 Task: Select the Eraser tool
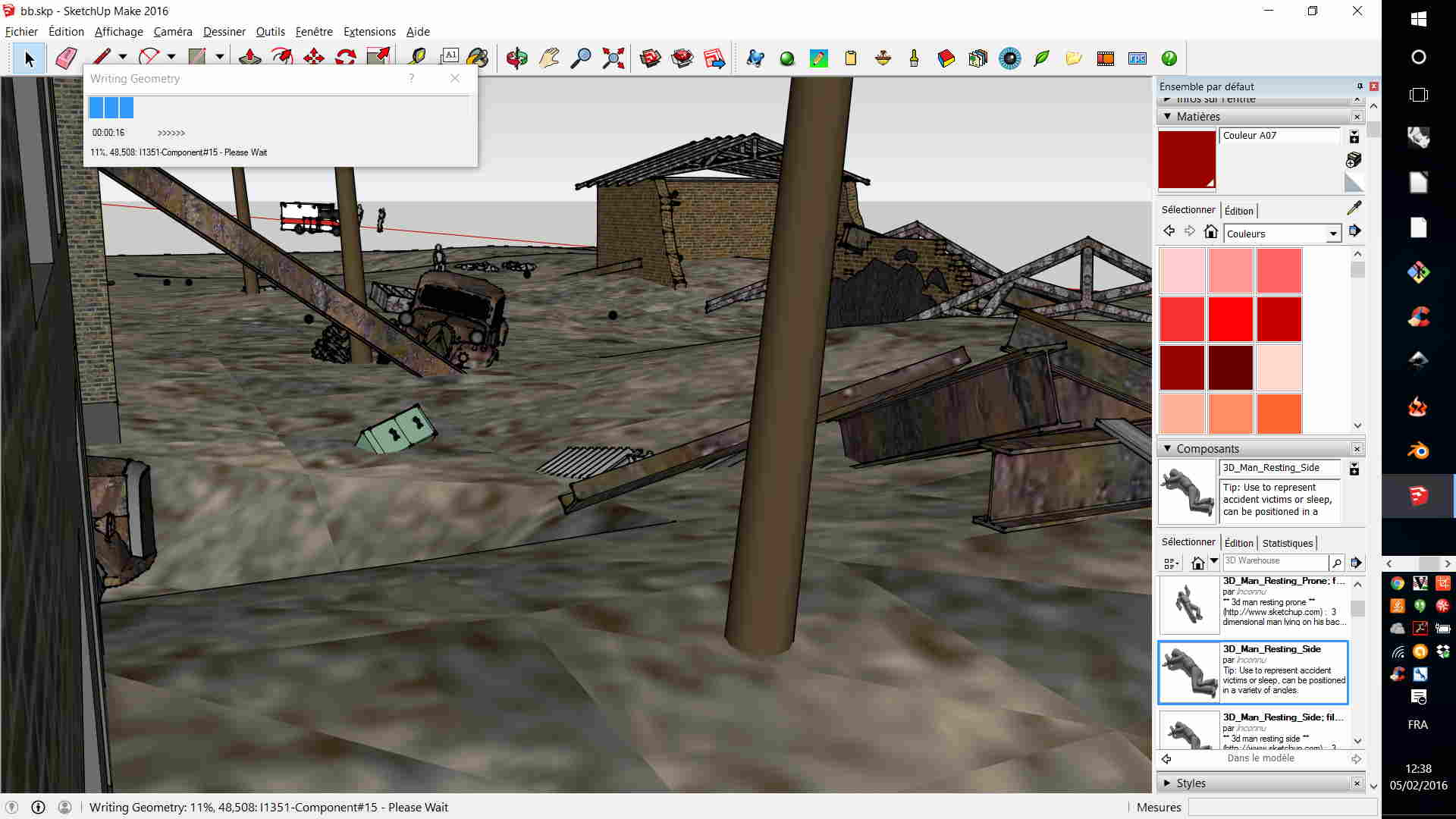coord(66,58)
